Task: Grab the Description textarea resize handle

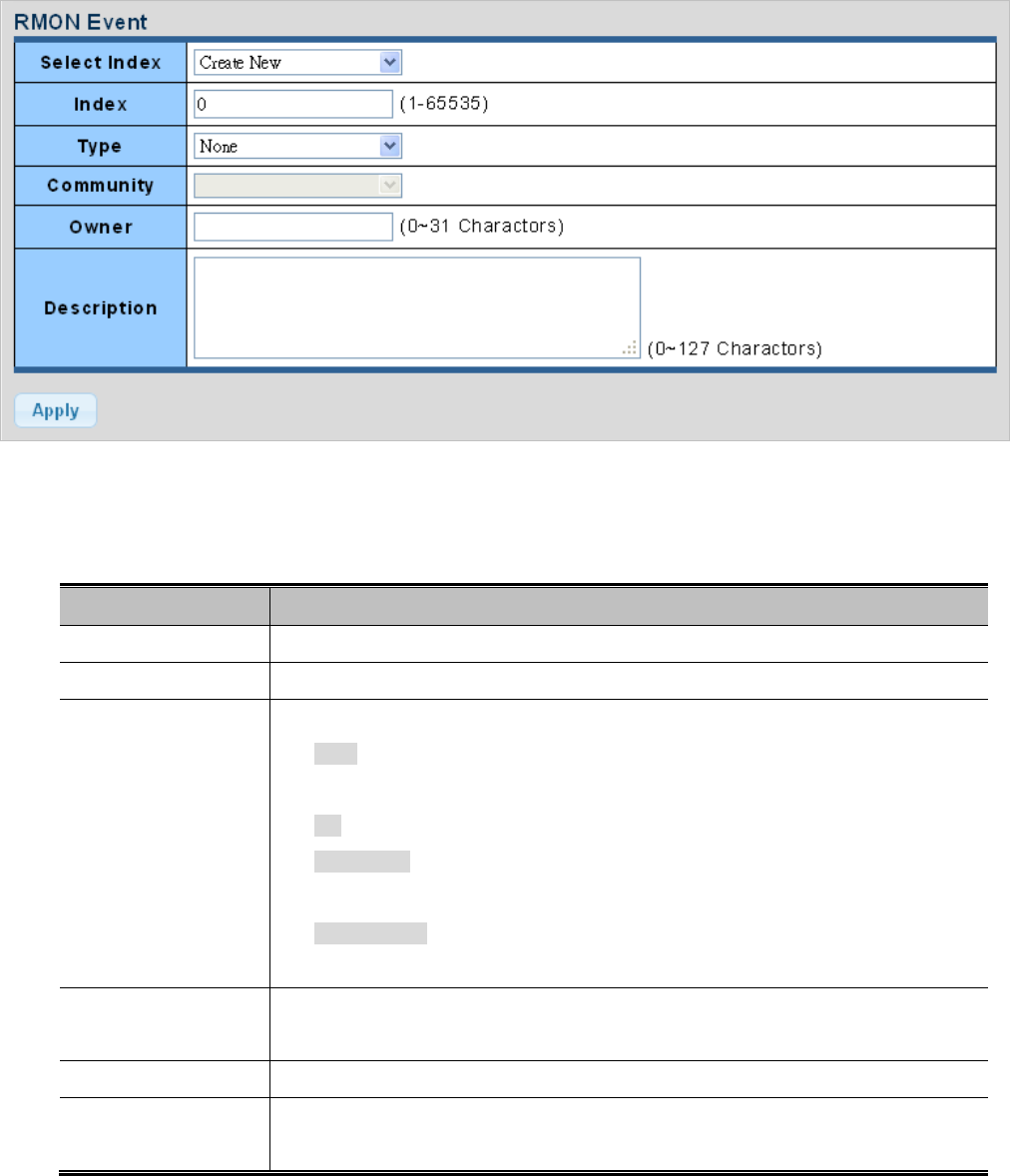Action: (x=630, y=348)
